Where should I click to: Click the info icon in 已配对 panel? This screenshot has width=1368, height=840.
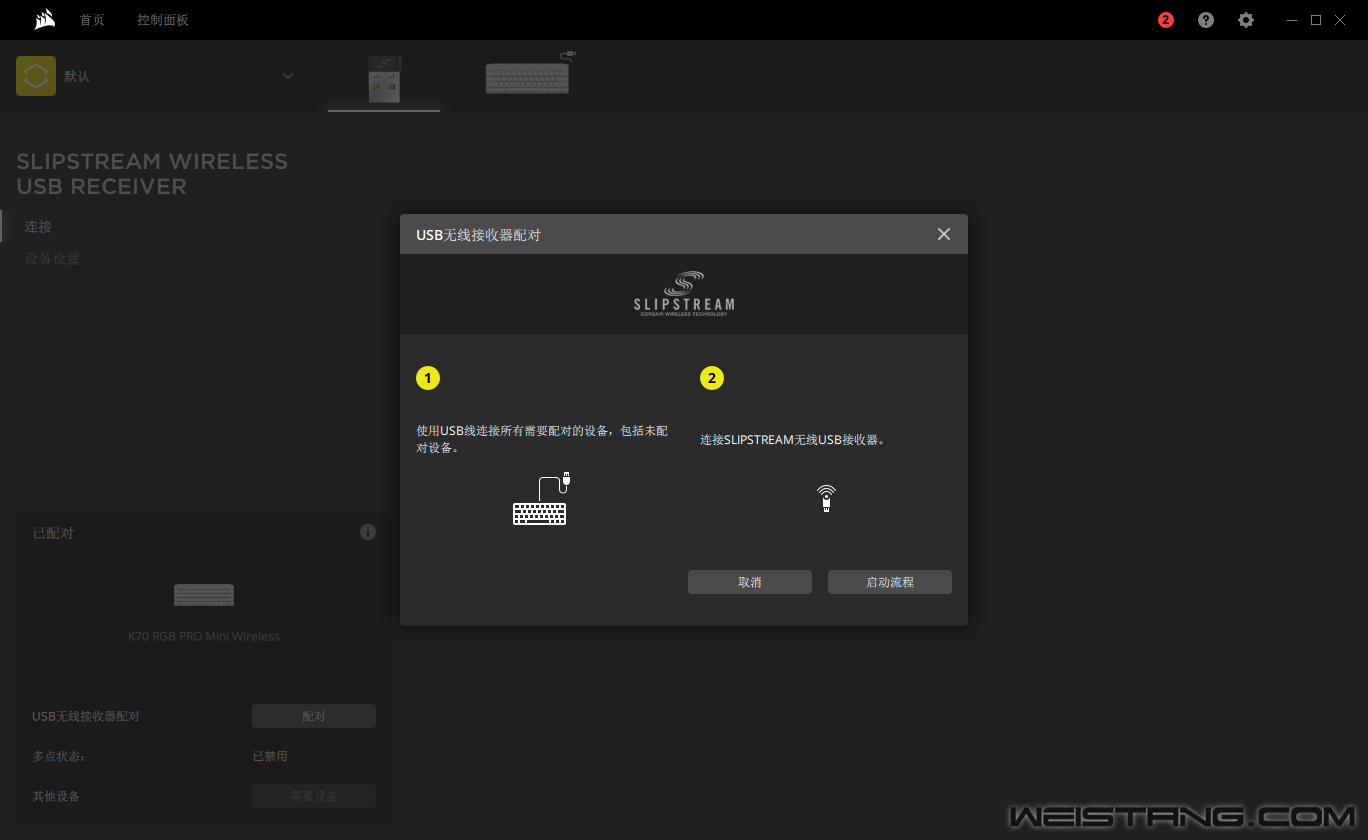click(x=368, y=532)
